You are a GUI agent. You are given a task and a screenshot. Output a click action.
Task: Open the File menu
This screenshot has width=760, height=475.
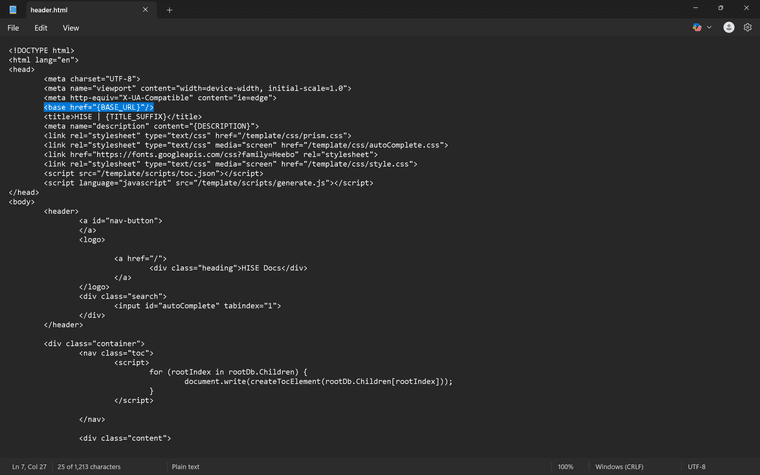[13, 28]
